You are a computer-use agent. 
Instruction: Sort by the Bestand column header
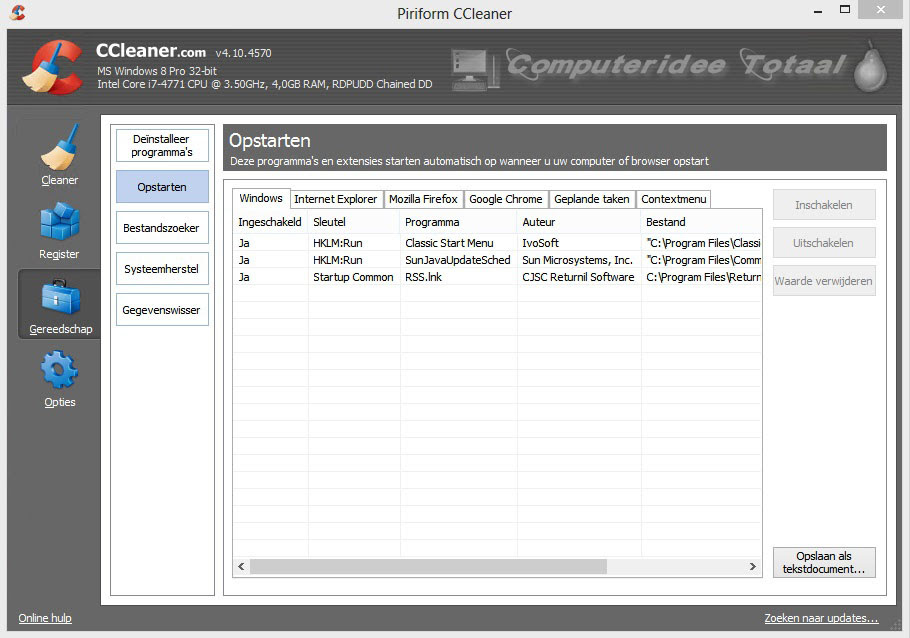tap(701, 222)
